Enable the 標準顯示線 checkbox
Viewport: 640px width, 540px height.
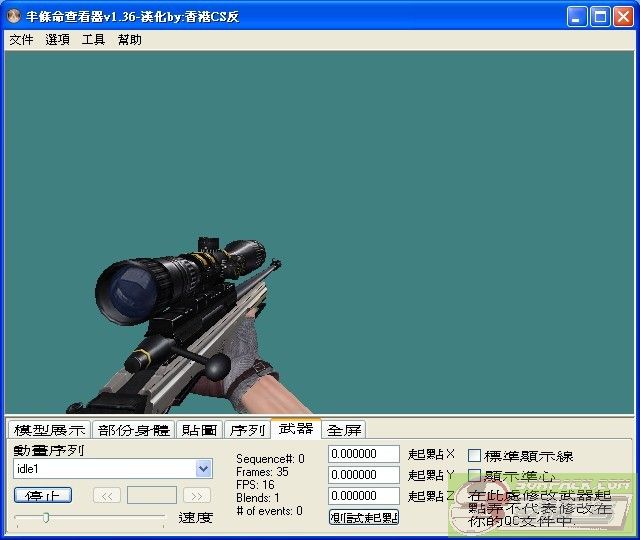[x=475, y=456]
